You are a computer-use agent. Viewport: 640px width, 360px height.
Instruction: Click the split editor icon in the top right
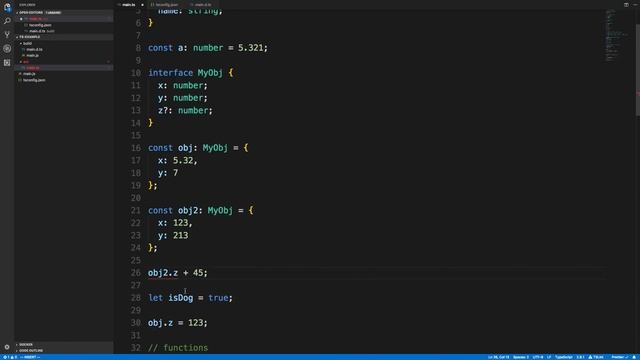pyautogui.click(x=626, y=4)
